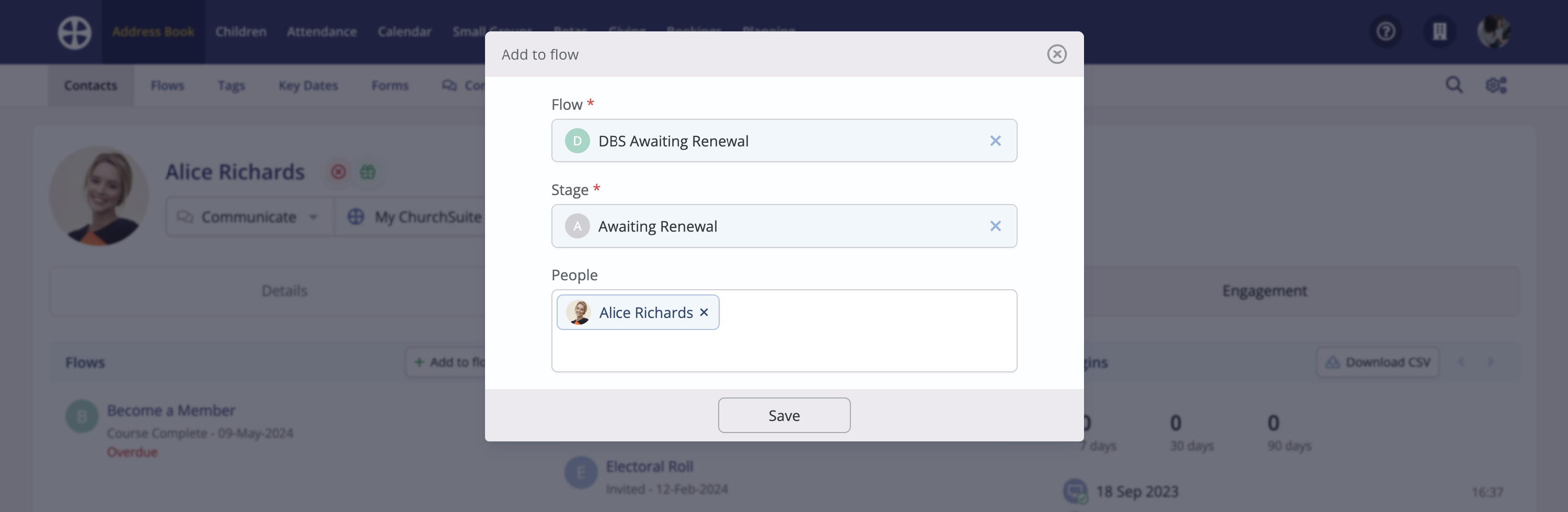Remove Alice Richards from People field
Image resolution: width=1568 pixels, height=512 pixels.
point(704,312)
